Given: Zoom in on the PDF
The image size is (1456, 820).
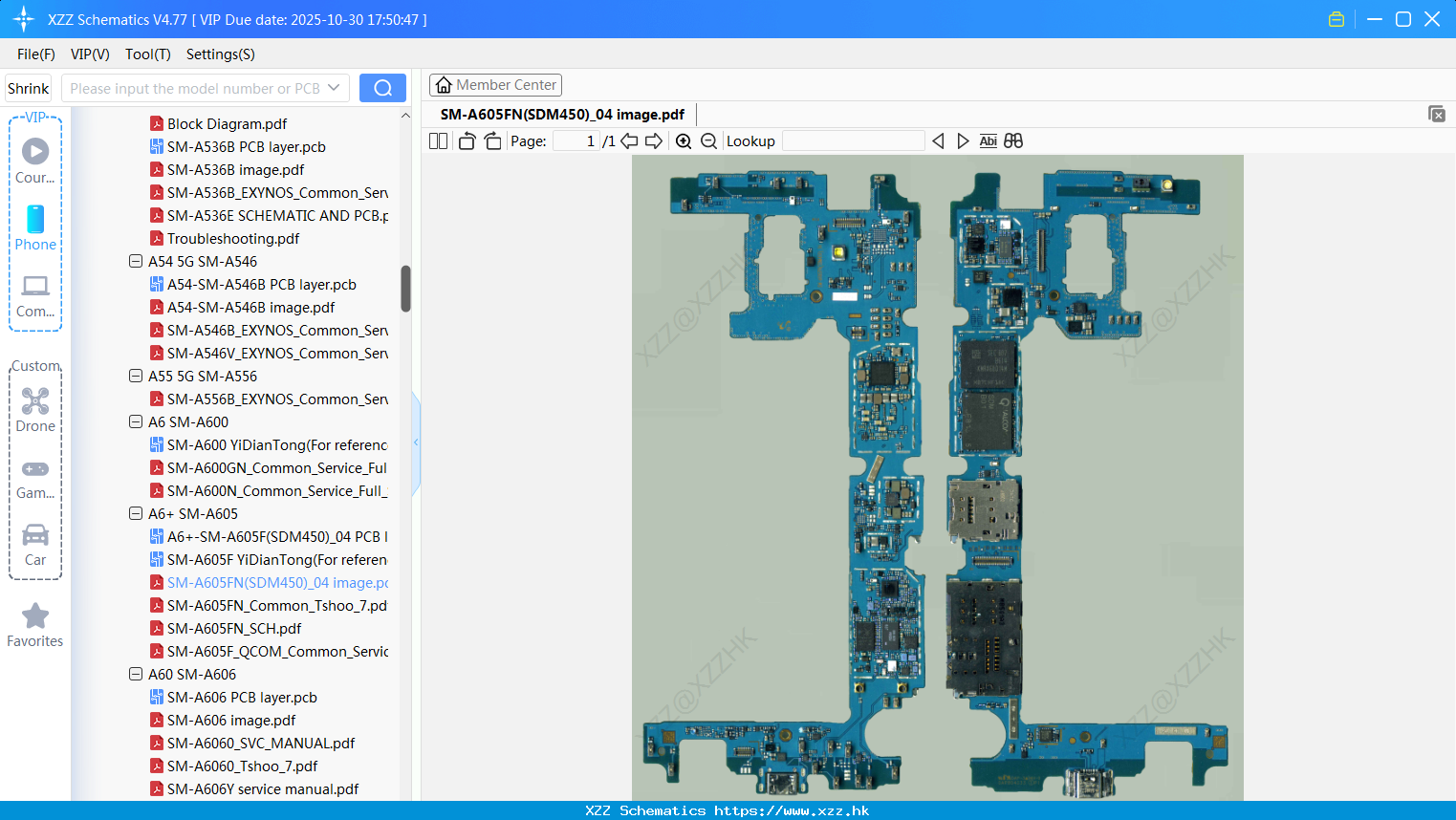Looking at the screenshot, I should (x=684, y=140).
